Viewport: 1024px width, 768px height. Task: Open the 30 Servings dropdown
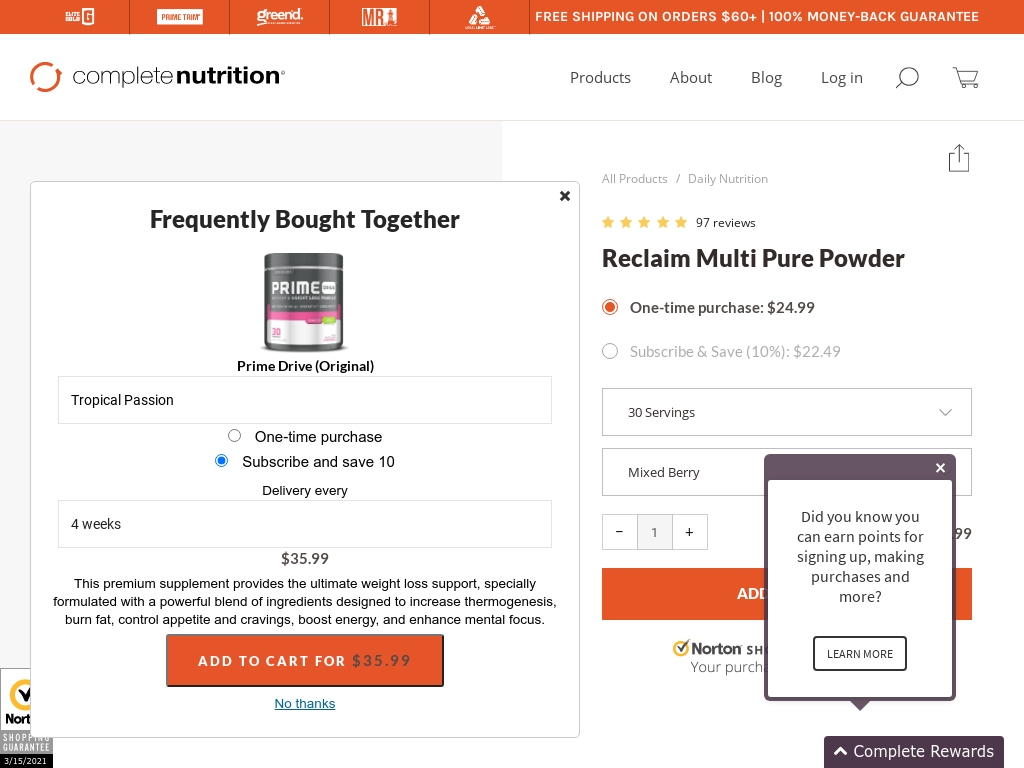[x=786, y=412]
